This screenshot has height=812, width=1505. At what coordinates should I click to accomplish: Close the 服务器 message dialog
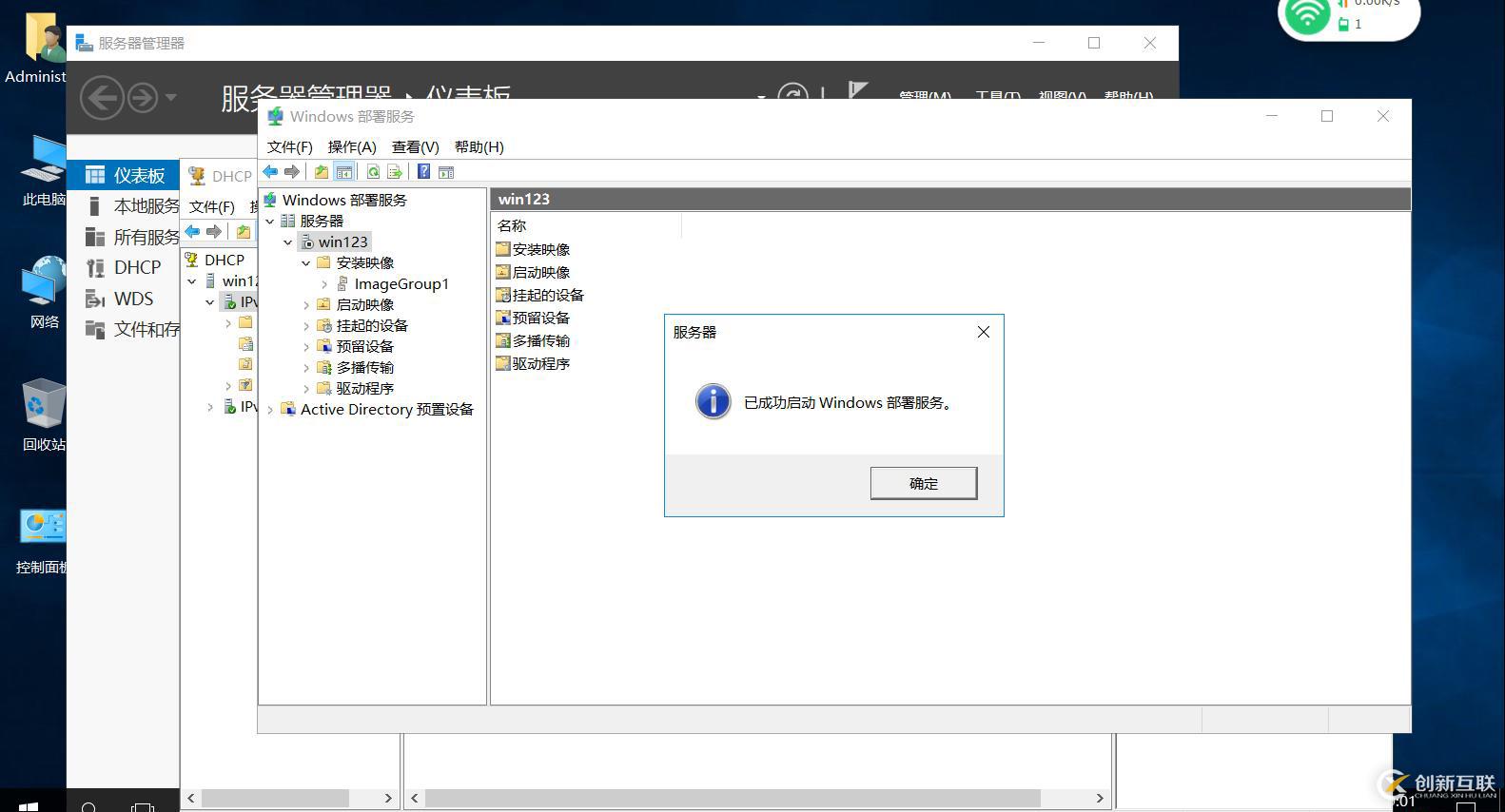tap(984, 332)
